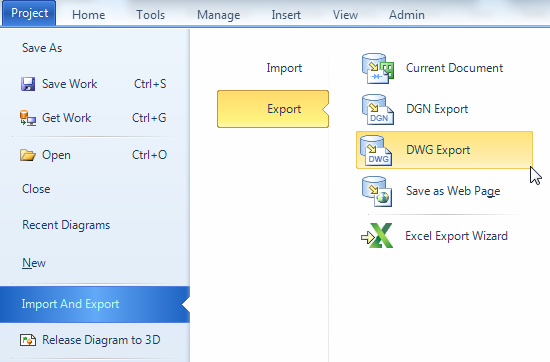Select the View tab
550x362 pixels.
point(345,15)
